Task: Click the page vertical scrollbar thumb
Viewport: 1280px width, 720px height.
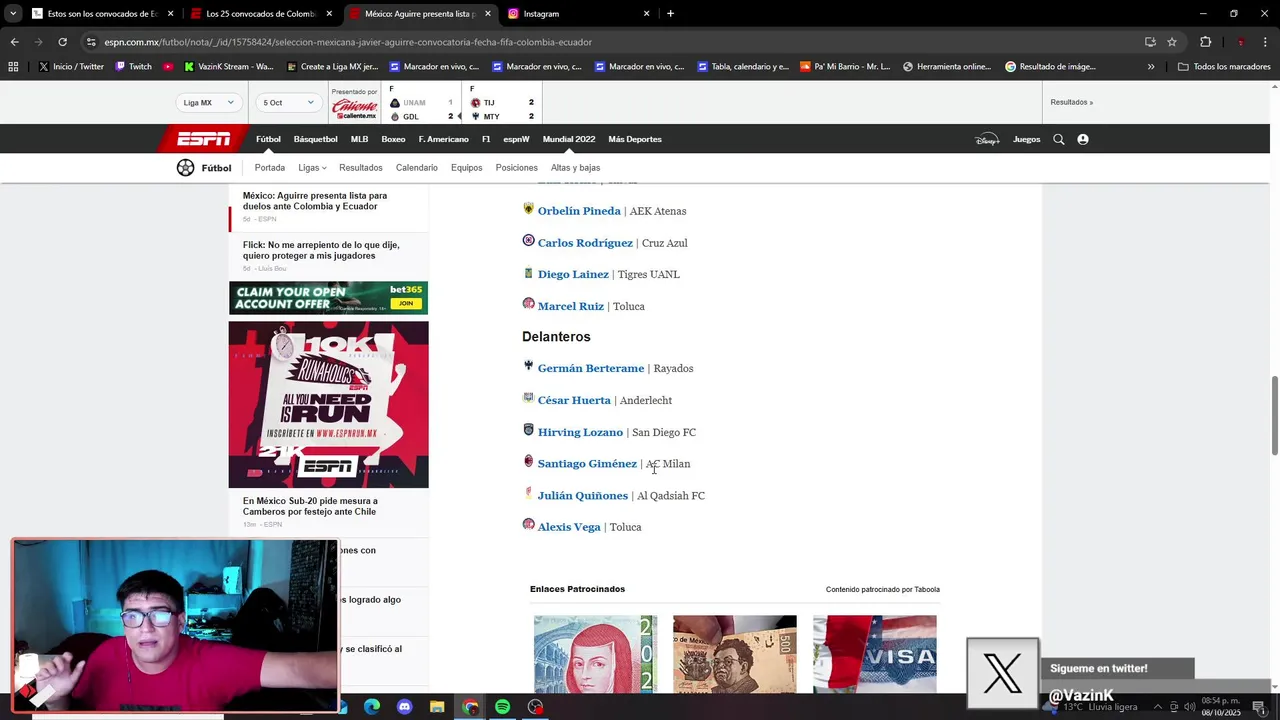Action: (1274, 415)
